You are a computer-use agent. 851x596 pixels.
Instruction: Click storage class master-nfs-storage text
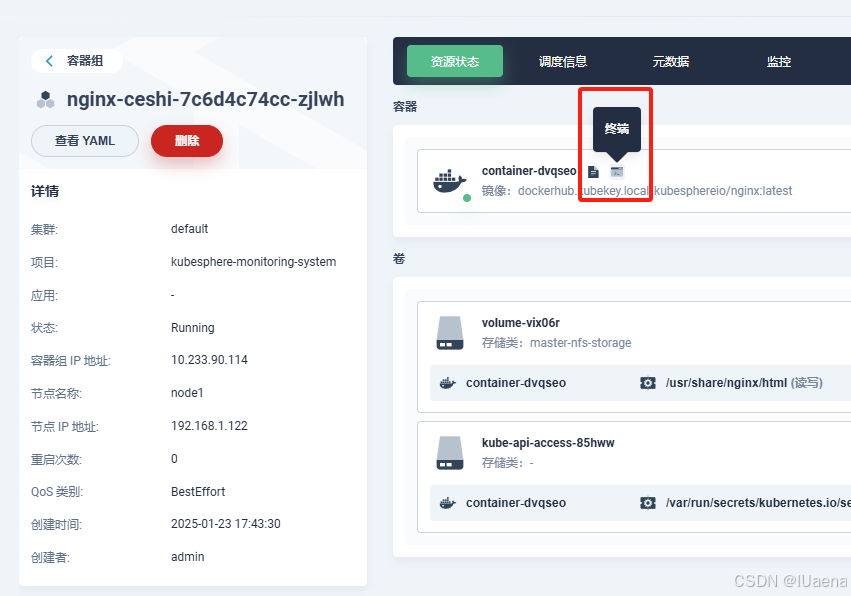[x=580, y=343]
